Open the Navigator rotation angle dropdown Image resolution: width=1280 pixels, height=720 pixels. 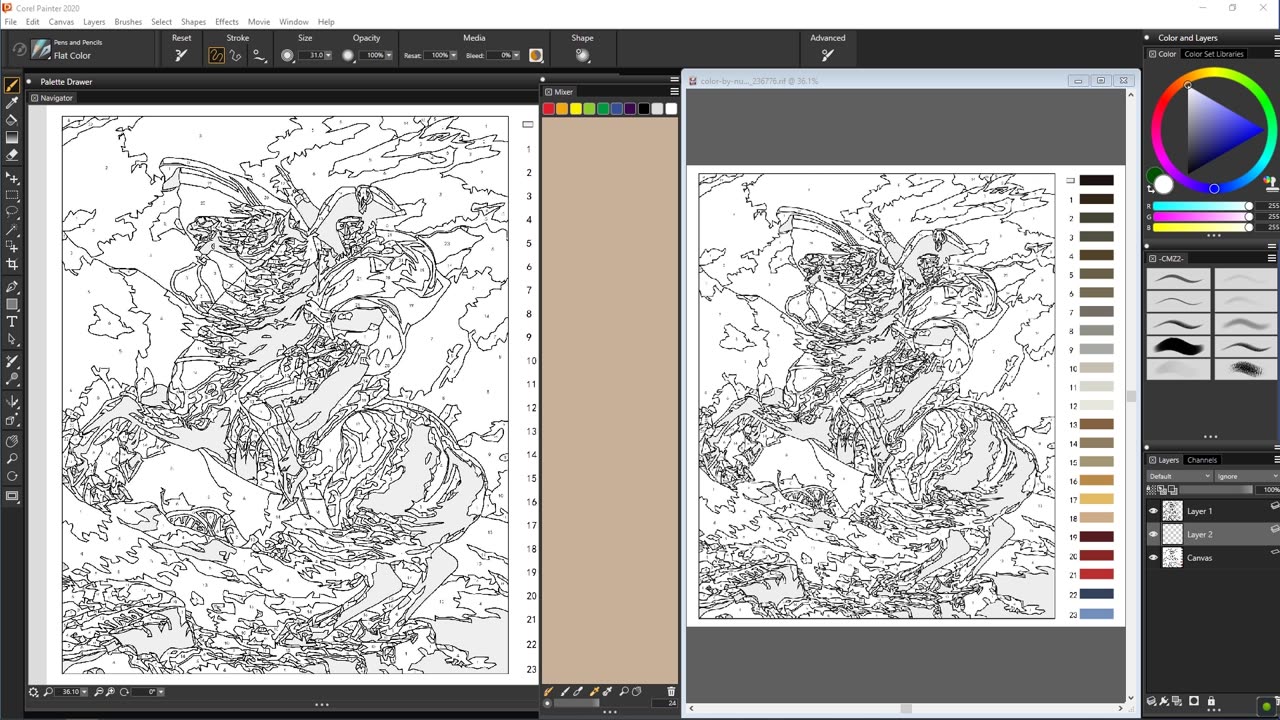tap(160, 692)
